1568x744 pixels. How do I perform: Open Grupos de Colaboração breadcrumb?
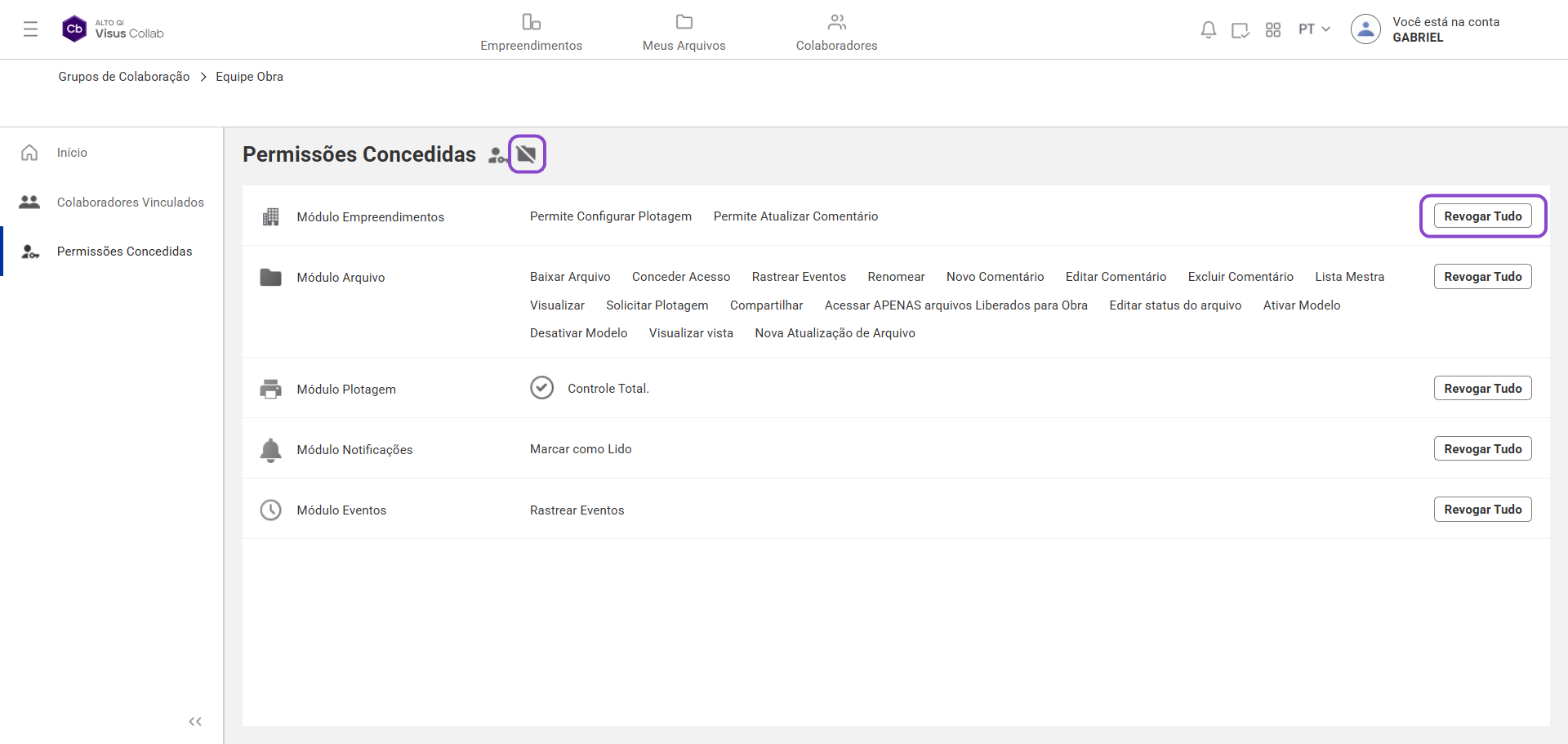pos(123,77)
